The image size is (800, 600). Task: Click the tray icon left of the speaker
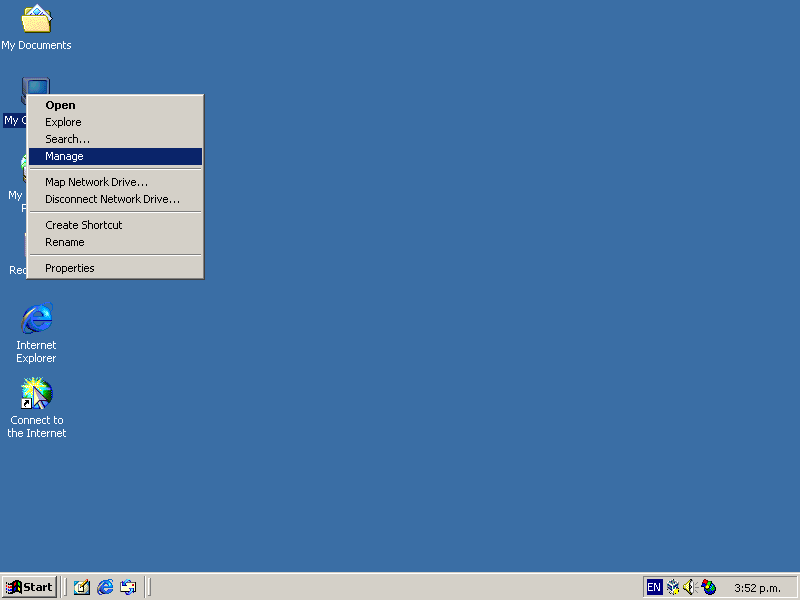[x=673, y=587]
